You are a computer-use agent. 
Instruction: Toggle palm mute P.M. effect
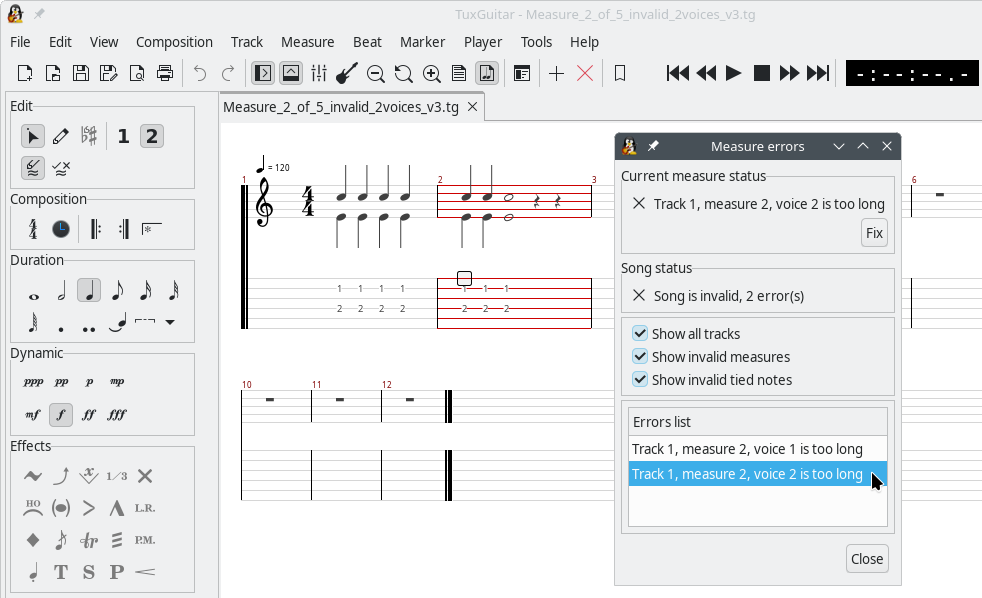point(145,540)
